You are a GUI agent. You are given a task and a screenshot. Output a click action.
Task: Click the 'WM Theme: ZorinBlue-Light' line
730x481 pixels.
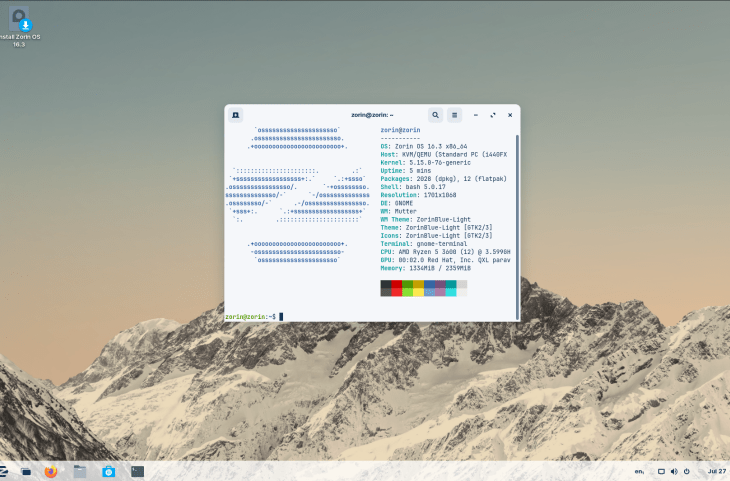(426, 219)
